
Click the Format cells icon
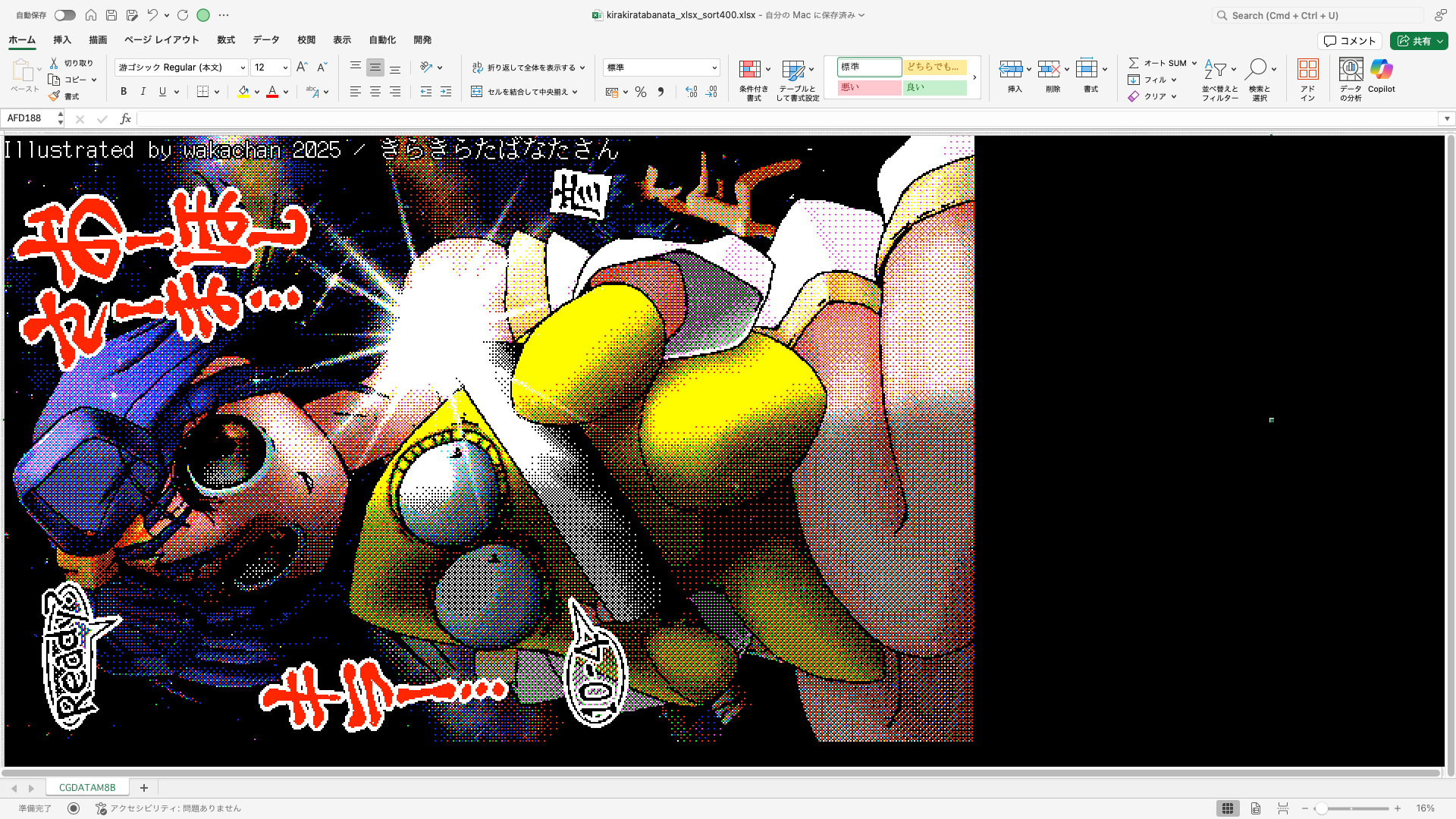pyautogui.click(x=1087, y=69)
